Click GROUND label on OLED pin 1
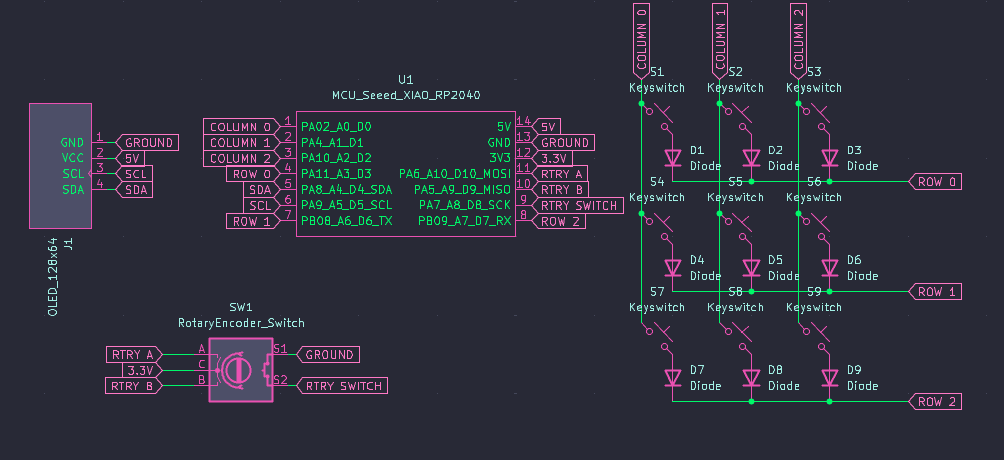The width and height of the screenshot is (1004, 460). point(147,142)
